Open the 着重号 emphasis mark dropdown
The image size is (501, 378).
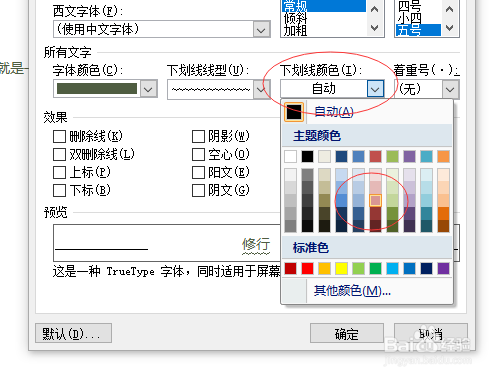point(450,89)
